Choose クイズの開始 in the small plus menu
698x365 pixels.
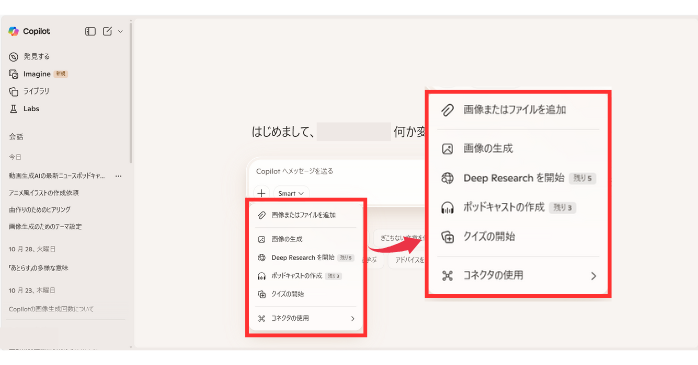[306, 294]
